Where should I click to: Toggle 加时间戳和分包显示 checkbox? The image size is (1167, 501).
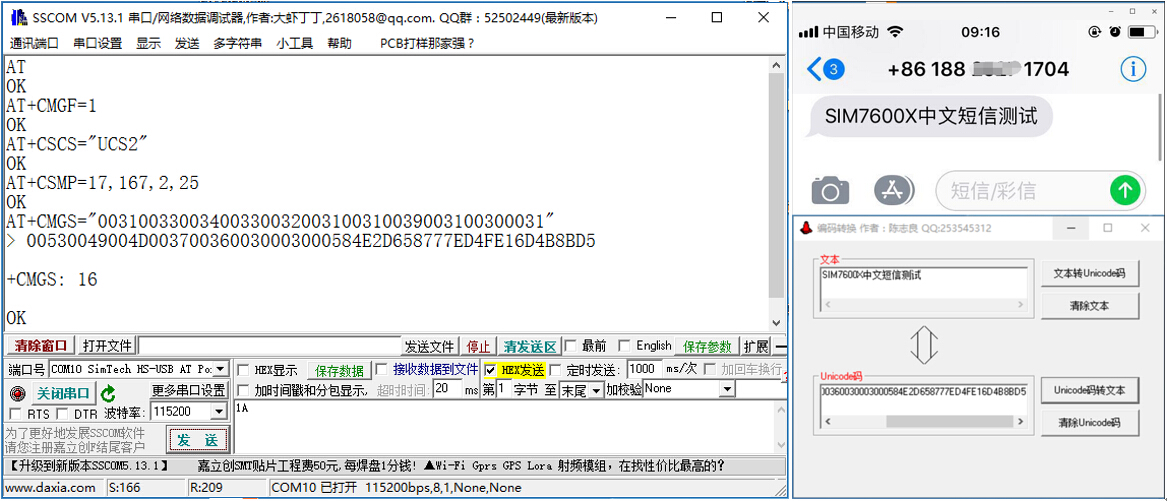click(x=243, y=389)
